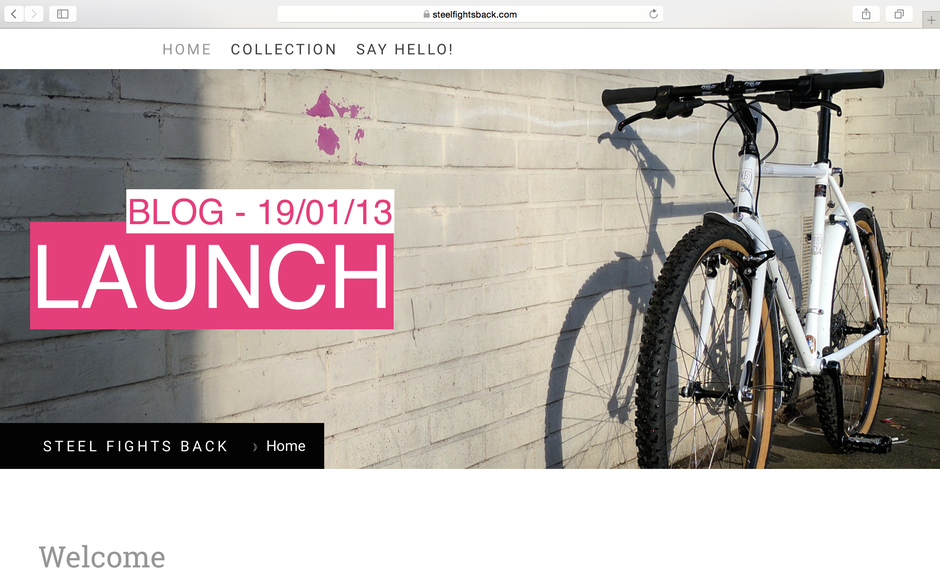Go back with Safari's back arrow

click(14, 14)
